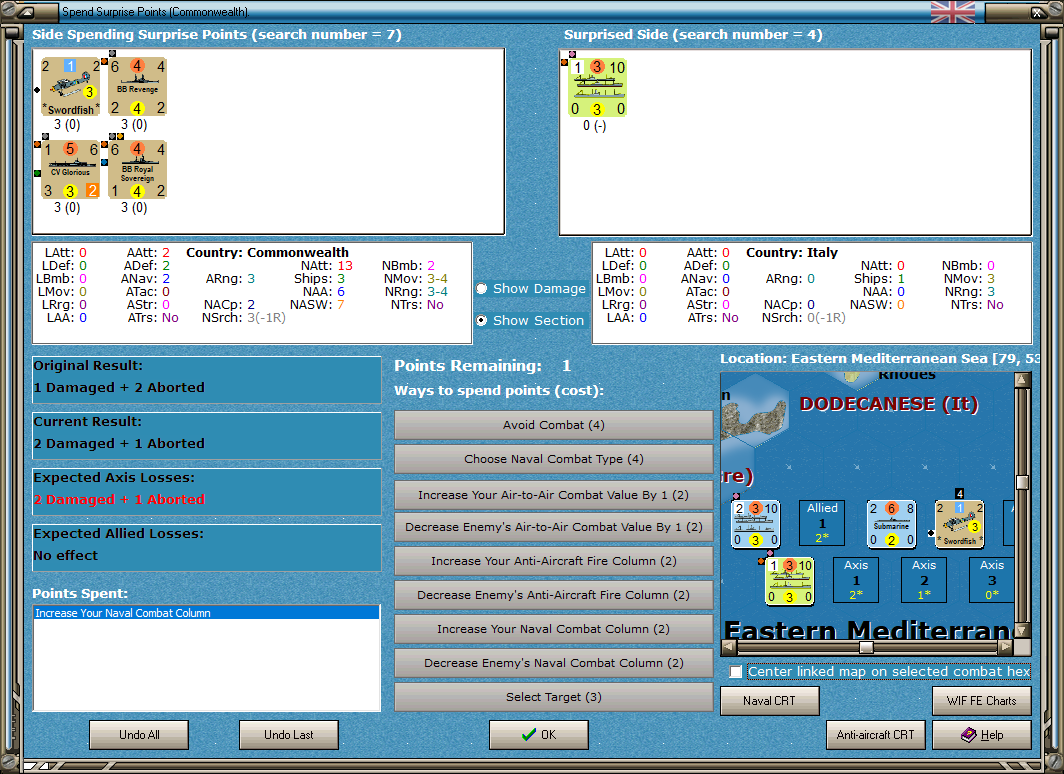Image resolution: width=1064 pixels, height=774 pixels.
Task: Click the Undo All button
Action: (139, 735)
